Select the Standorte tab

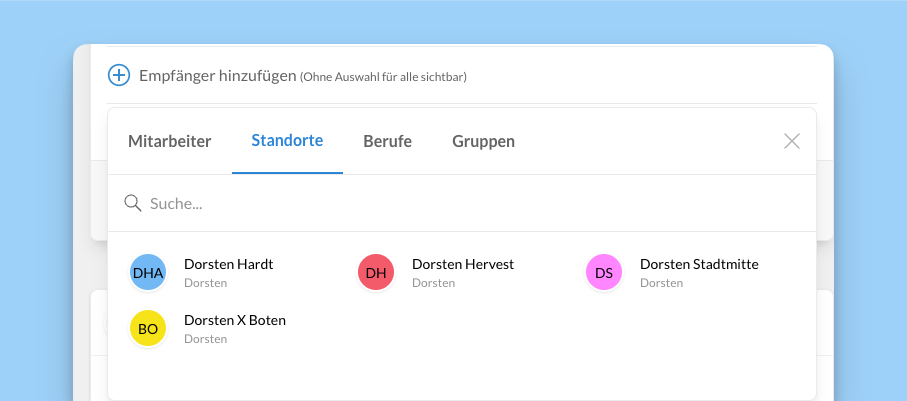coord(287,140)
